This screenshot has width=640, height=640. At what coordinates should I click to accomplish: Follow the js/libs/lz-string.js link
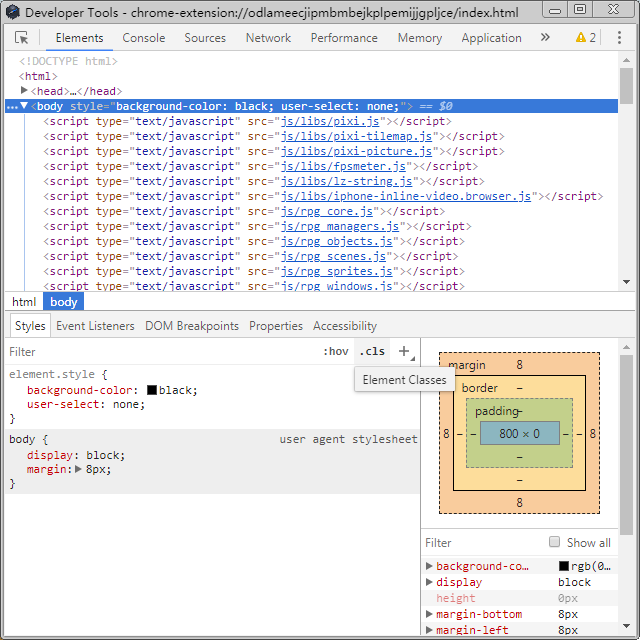(x=347, y=181)
